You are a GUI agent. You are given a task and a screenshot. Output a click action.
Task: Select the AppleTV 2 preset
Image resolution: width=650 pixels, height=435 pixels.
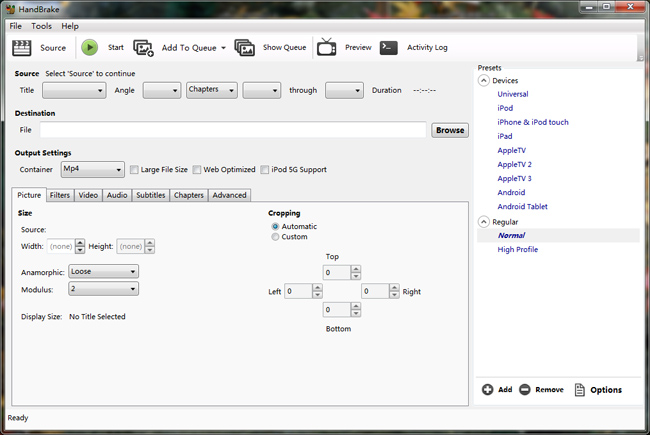click(514, 165)
